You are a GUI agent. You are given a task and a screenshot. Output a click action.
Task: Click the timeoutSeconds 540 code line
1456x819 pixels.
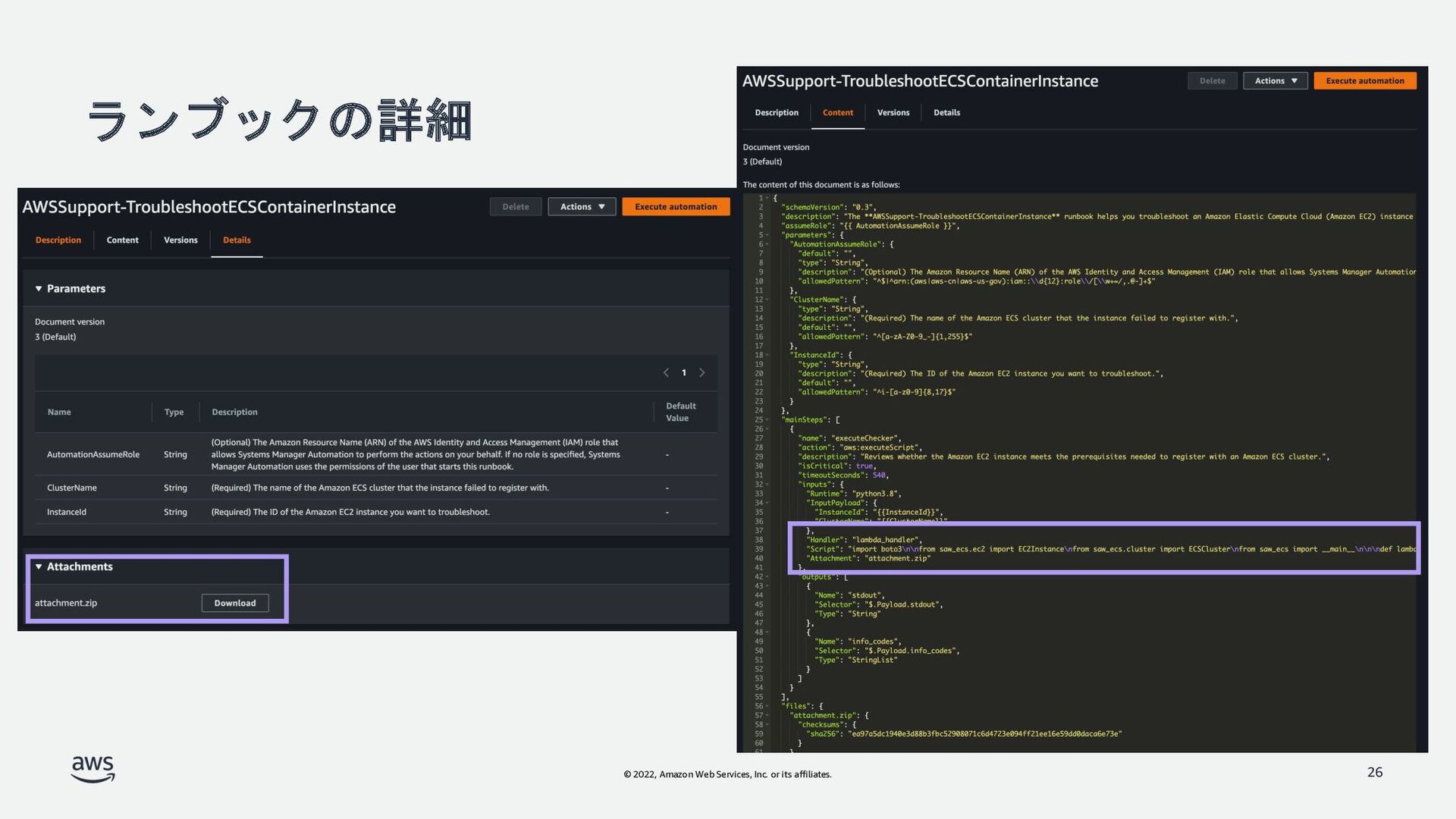843,475
